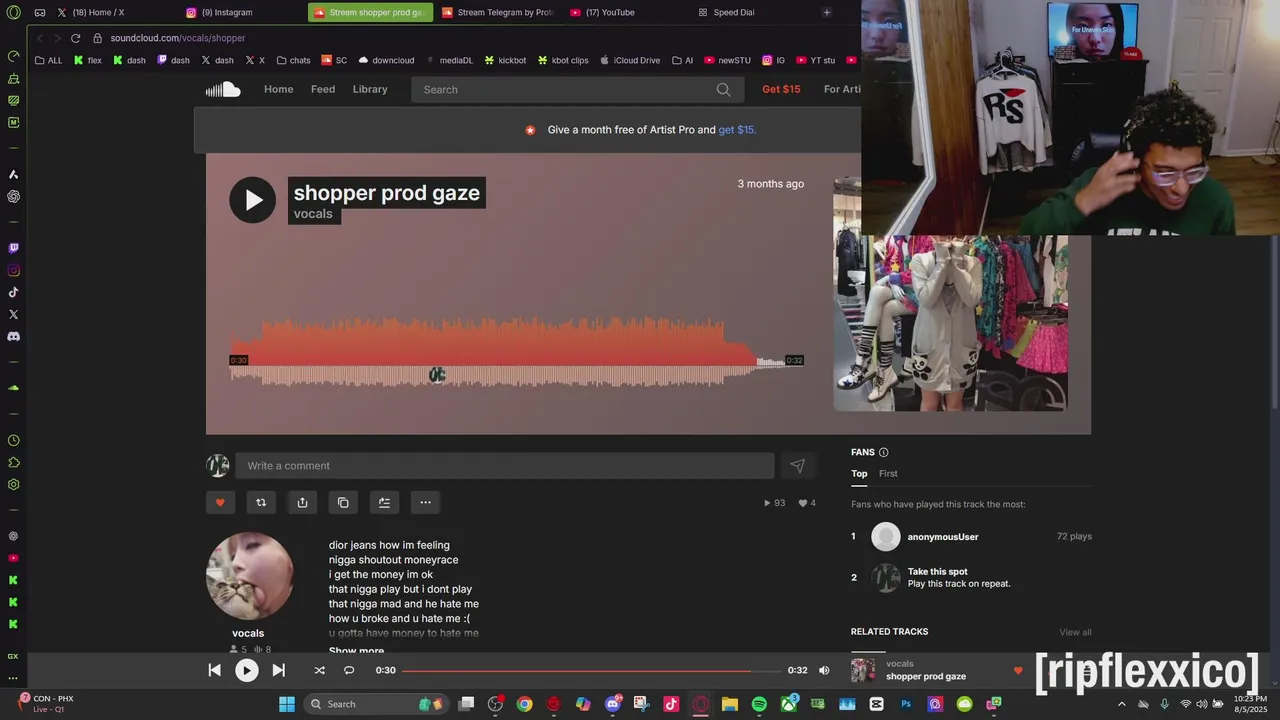Open the Feed page

click(323, 89)
